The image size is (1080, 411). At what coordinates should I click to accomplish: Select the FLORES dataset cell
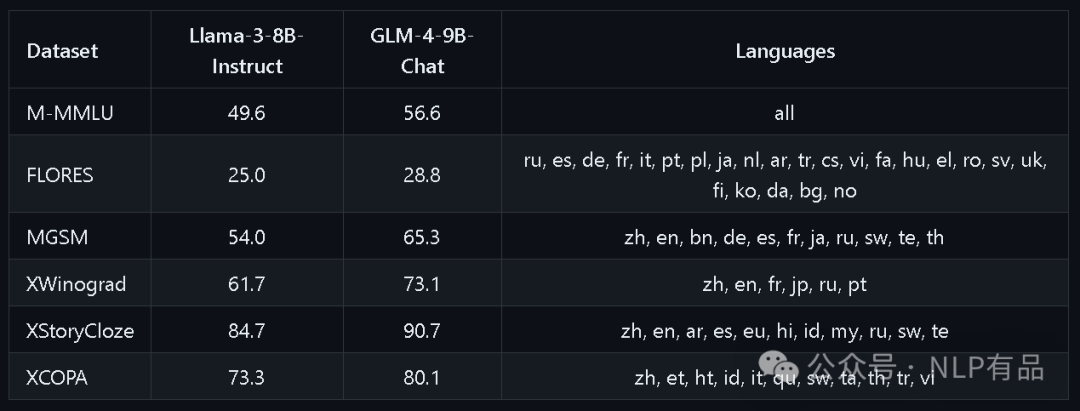tap(60, 175)
